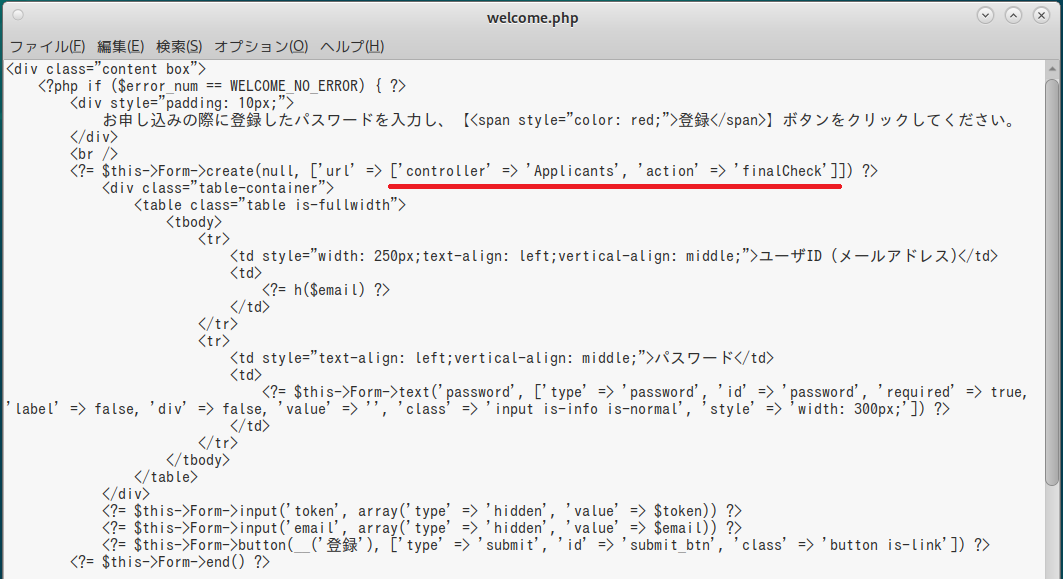Click the line '<?= $this->Form->end() ?>'
Viewport: 1063px width, 579px height.
pyautogui.click(x=169, y=562)
